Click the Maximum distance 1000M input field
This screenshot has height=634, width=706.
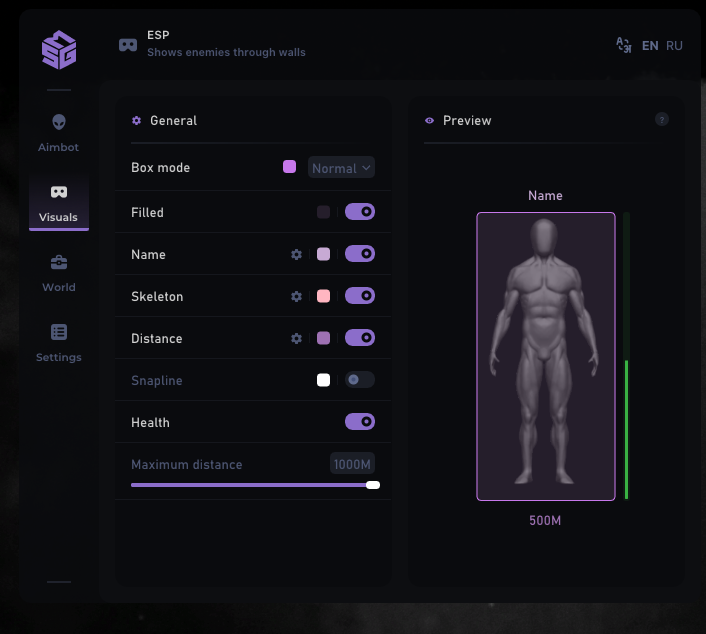tap(352, 464)
